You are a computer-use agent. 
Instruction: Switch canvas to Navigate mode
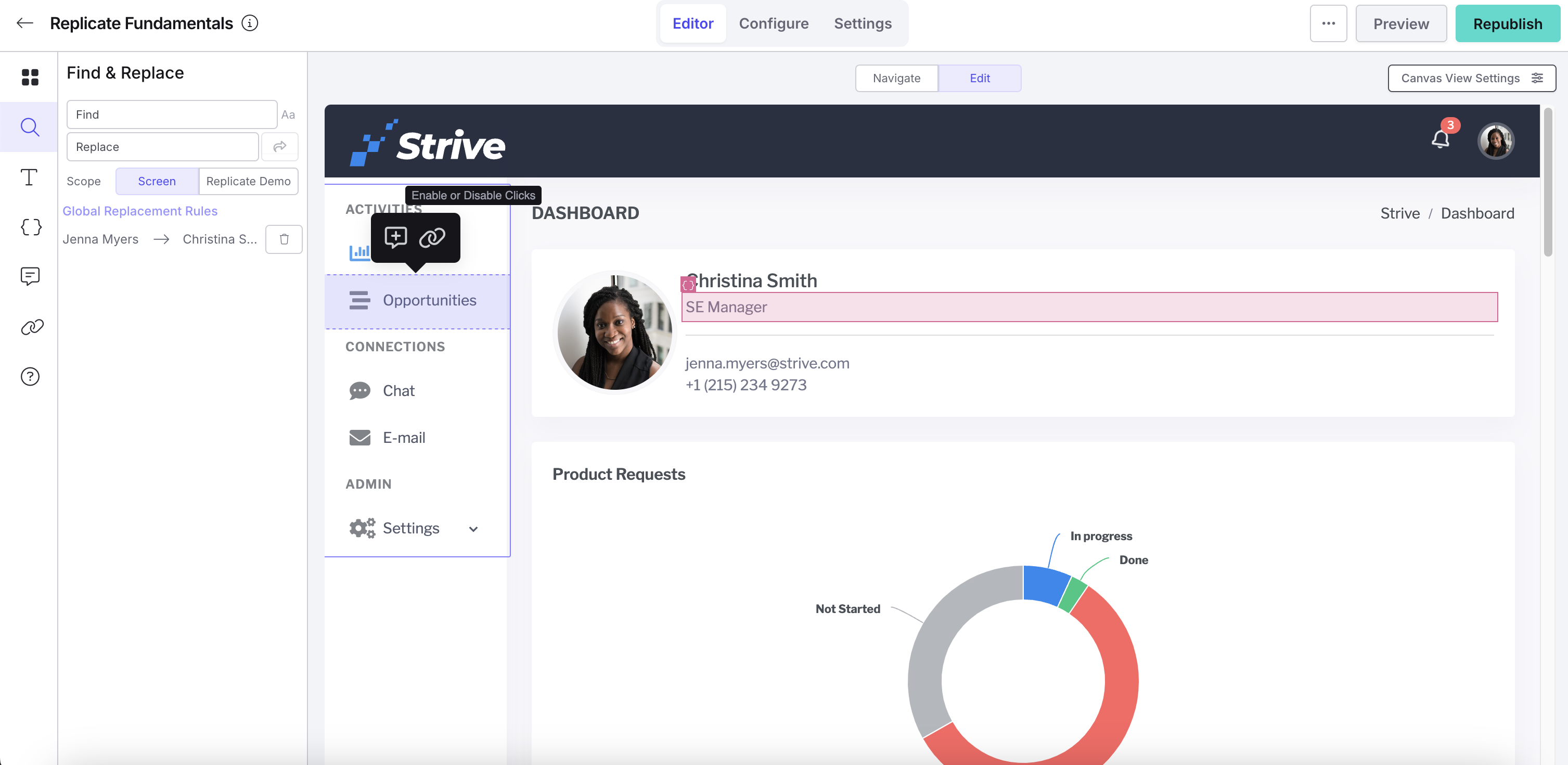896,78
